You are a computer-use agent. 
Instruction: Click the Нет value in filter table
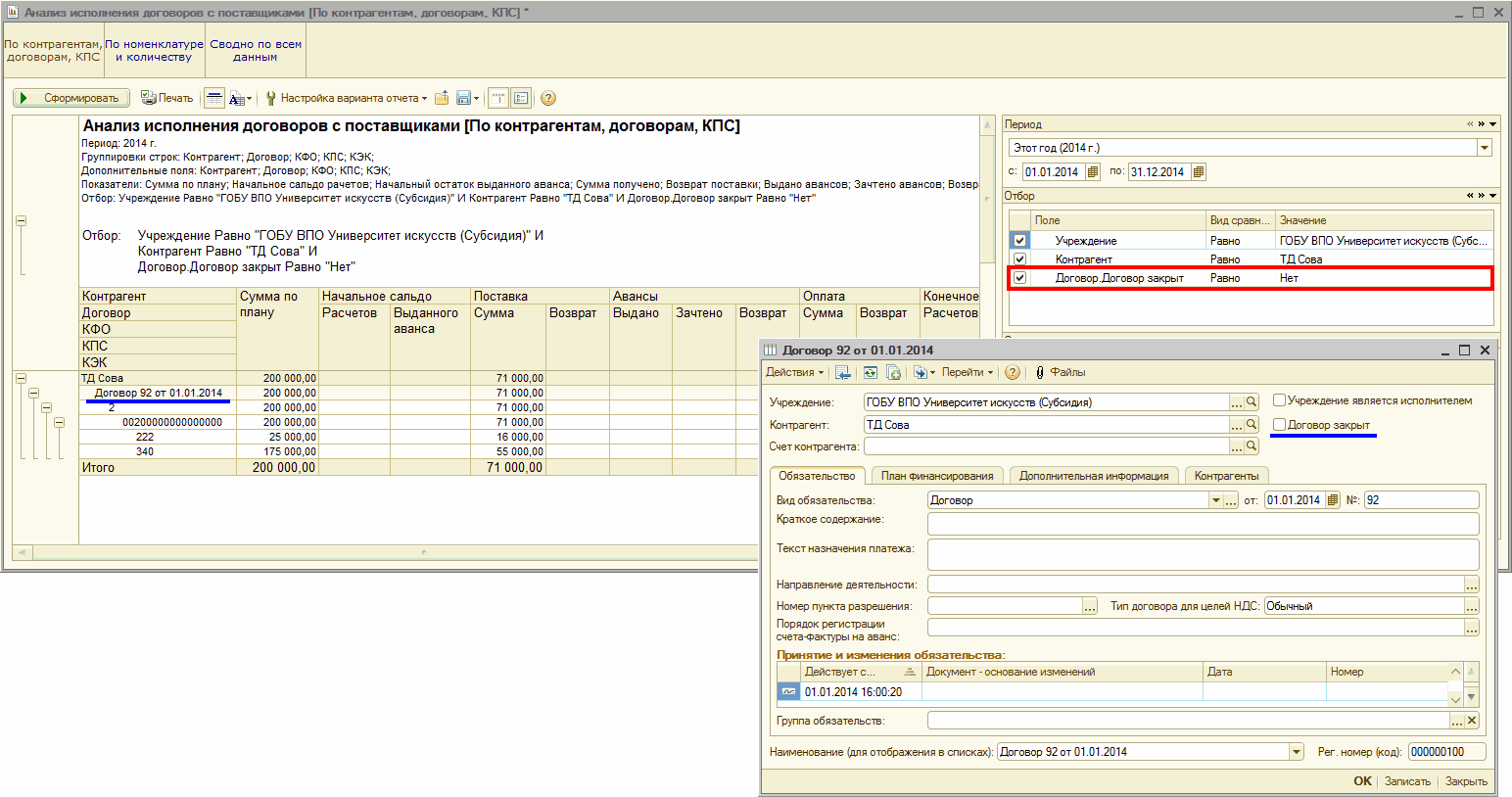[x=1383, y=278]
